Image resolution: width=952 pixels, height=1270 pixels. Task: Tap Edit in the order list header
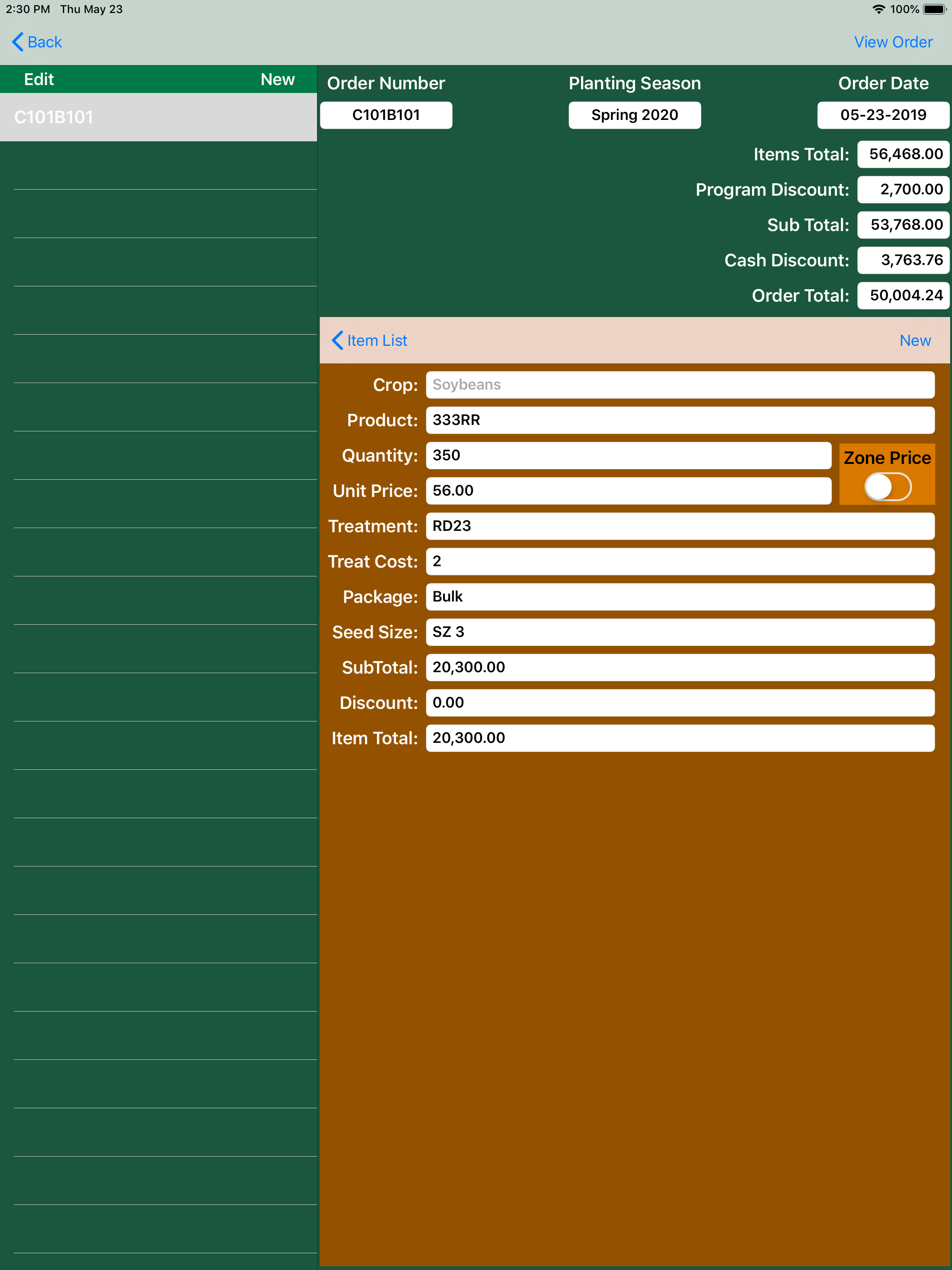39,79
